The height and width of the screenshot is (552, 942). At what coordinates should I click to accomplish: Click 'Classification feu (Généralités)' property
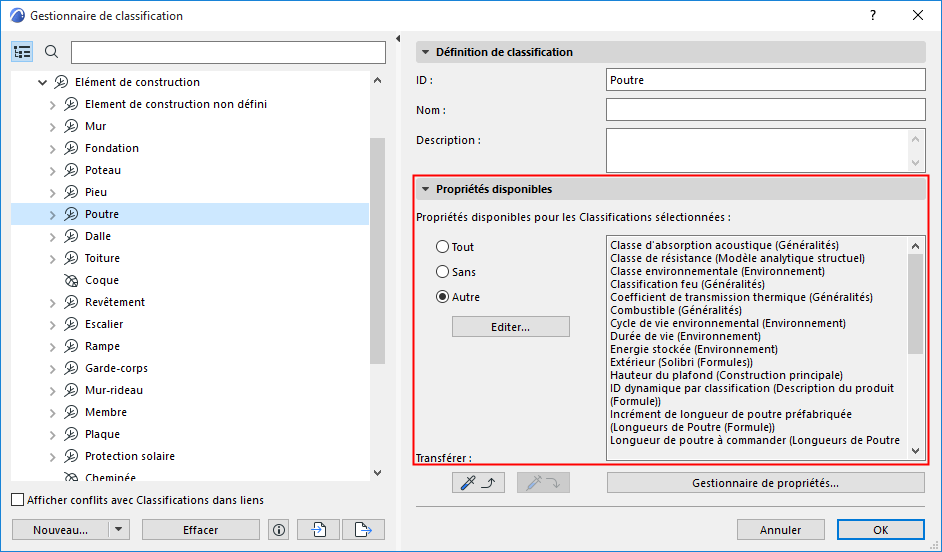pos(687,284)
